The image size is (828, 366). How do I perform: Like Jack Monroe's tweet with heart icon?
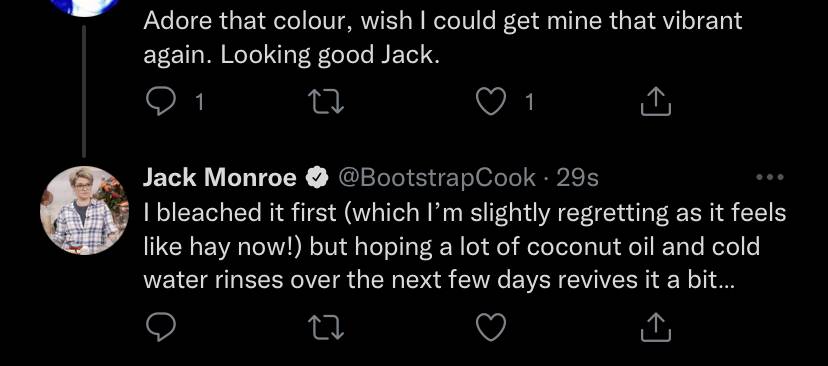click(491, 327)
